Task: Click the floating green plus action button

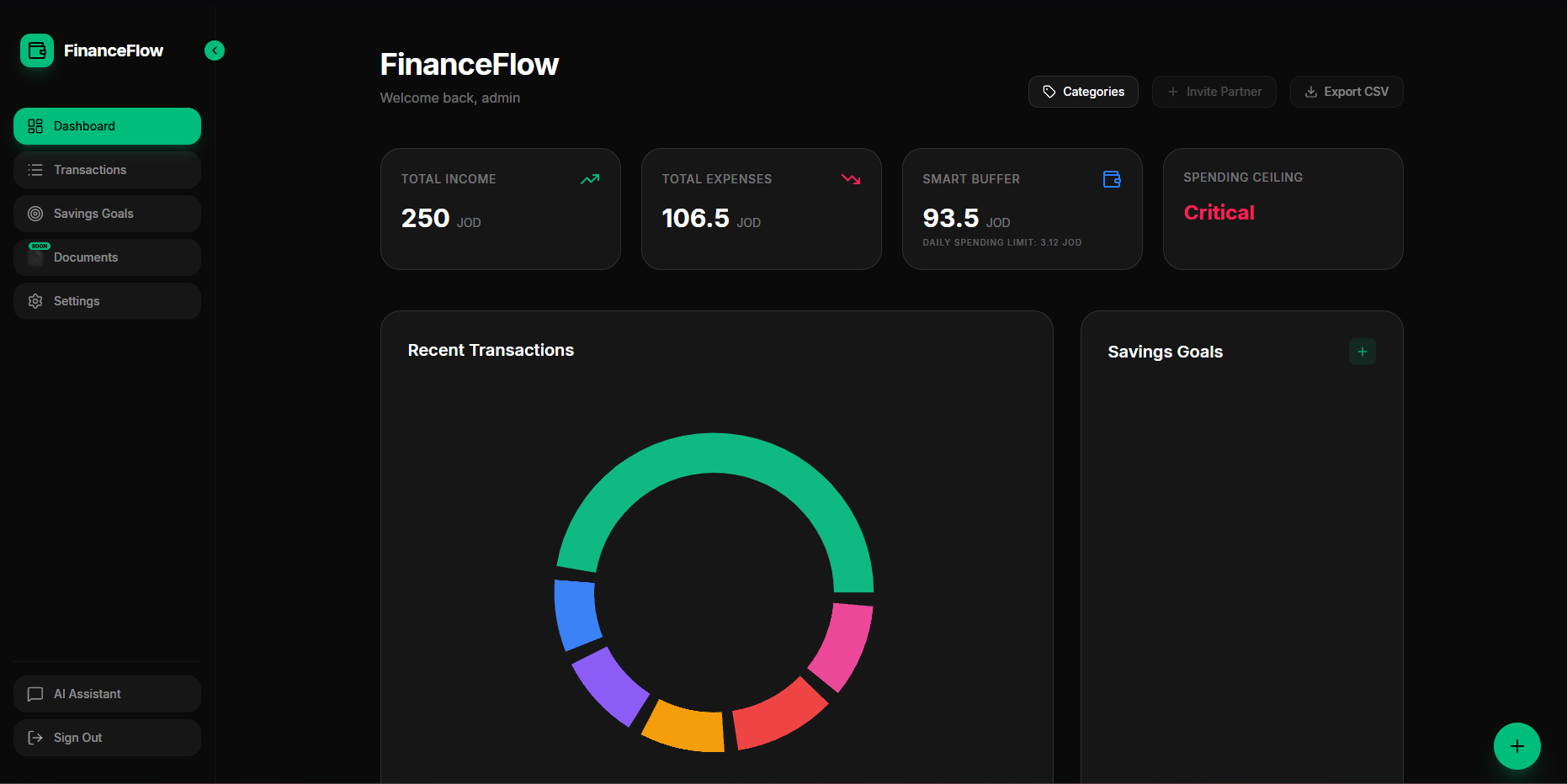Action: 1517,745
